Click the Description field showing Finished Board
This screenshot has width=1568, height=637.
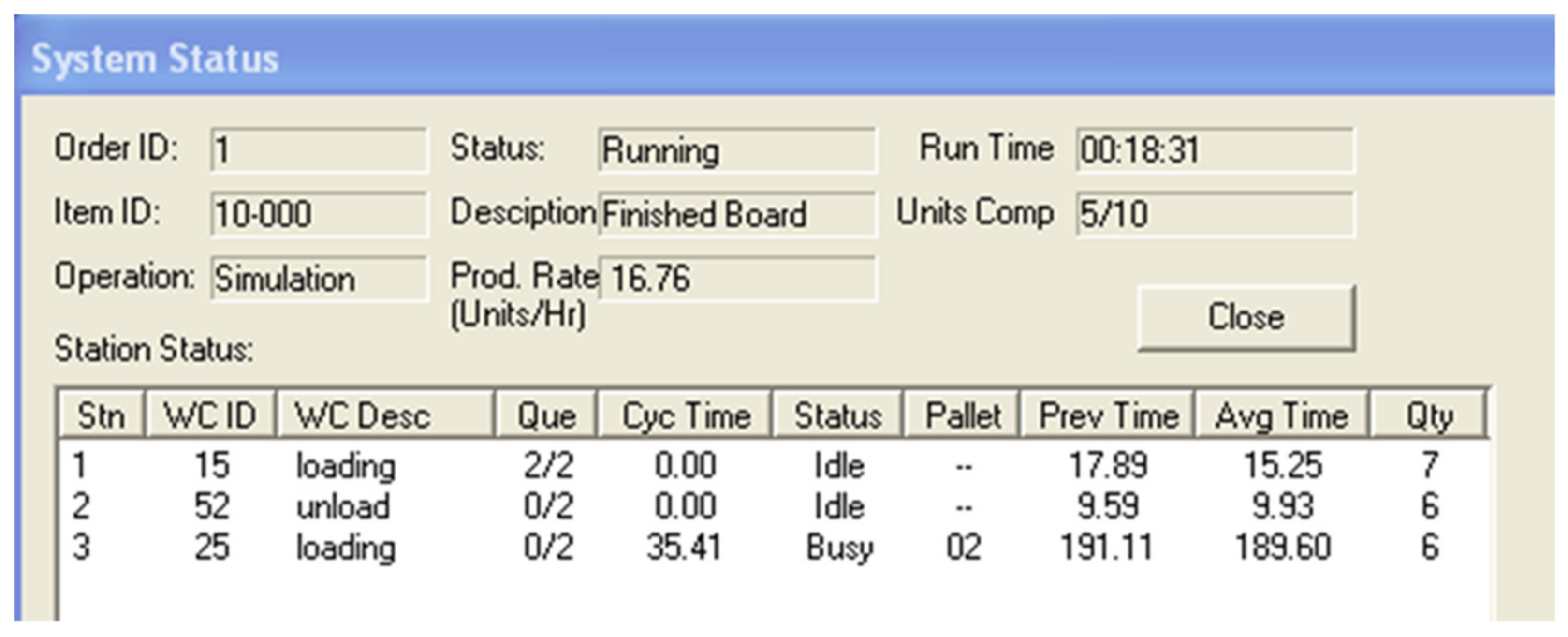pos(736,214)
